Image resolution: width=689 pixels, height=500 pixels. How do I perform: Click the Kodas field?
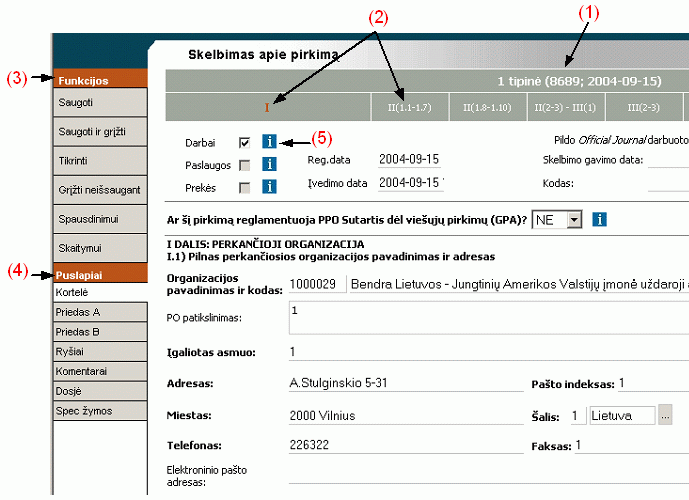pos(668,184)
